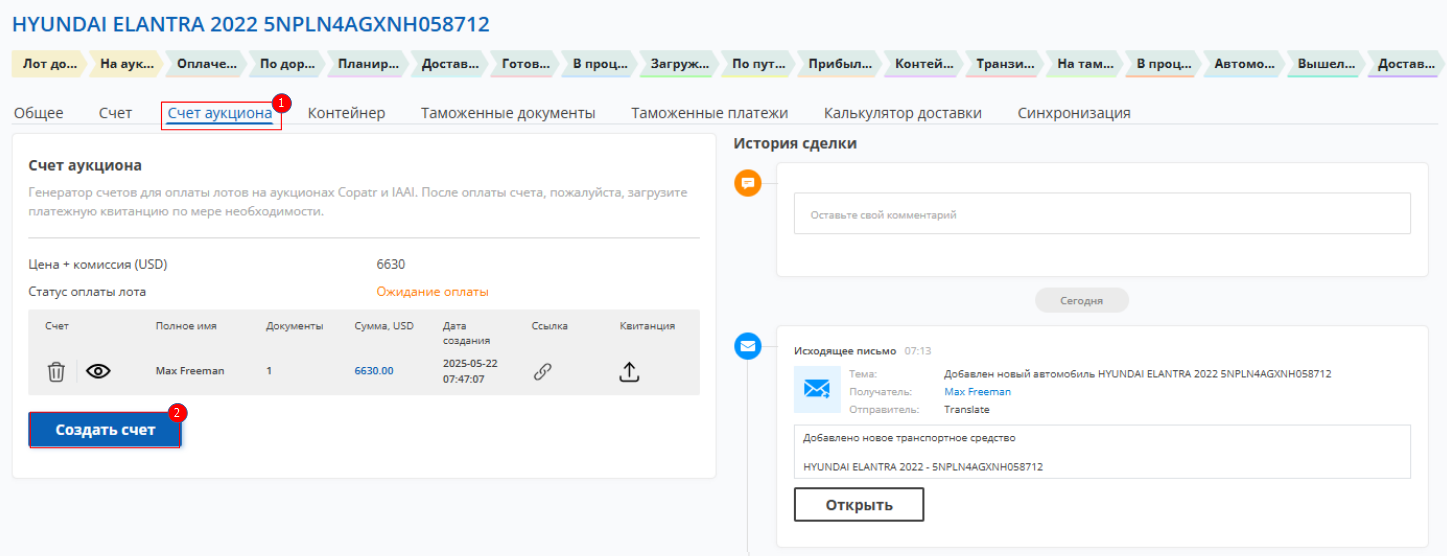Click the Добавлено новое транспортное средство message

point(909,438)
